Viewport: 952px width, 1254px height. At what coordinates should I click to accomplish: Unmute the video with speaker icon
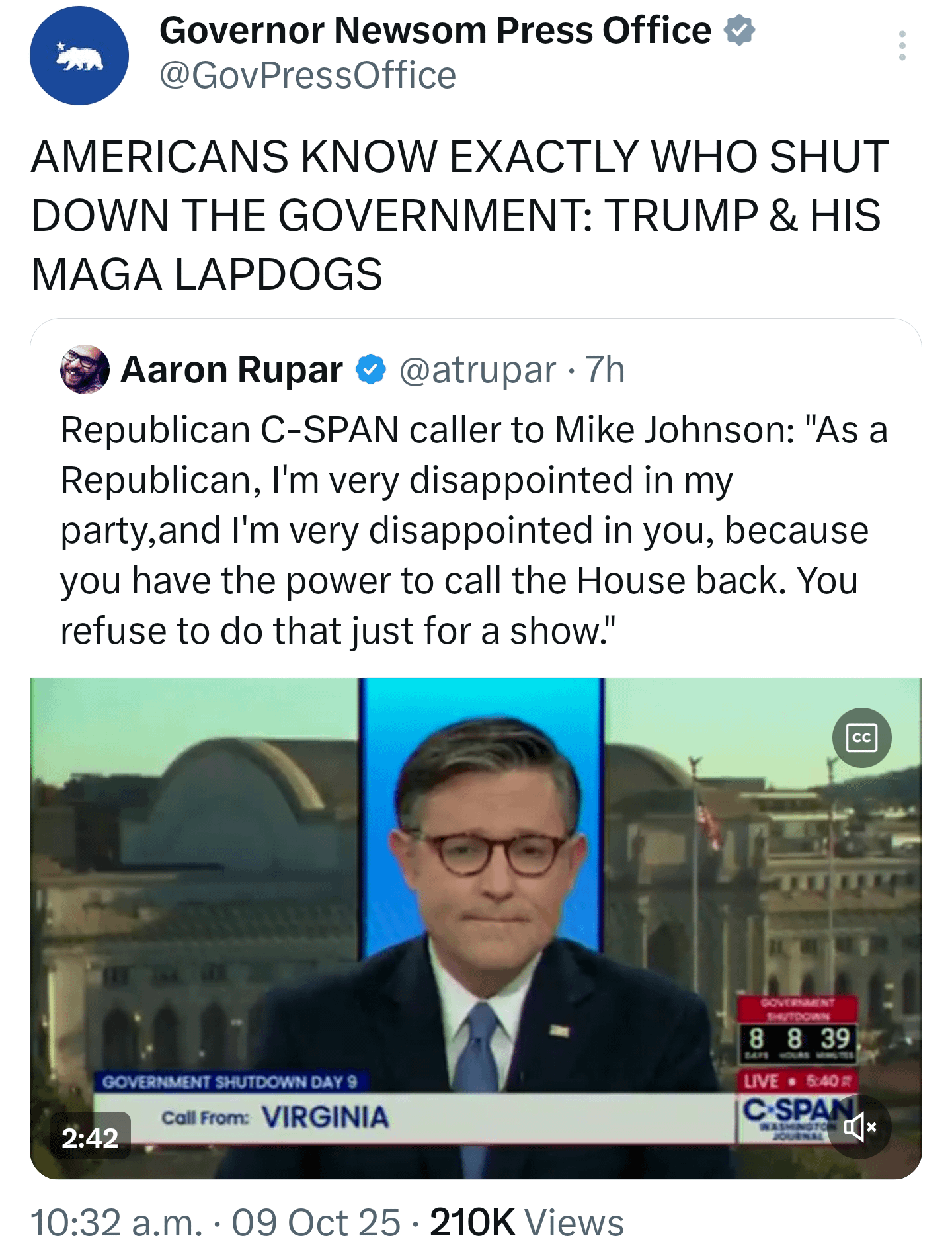(x=860, y=1127)
